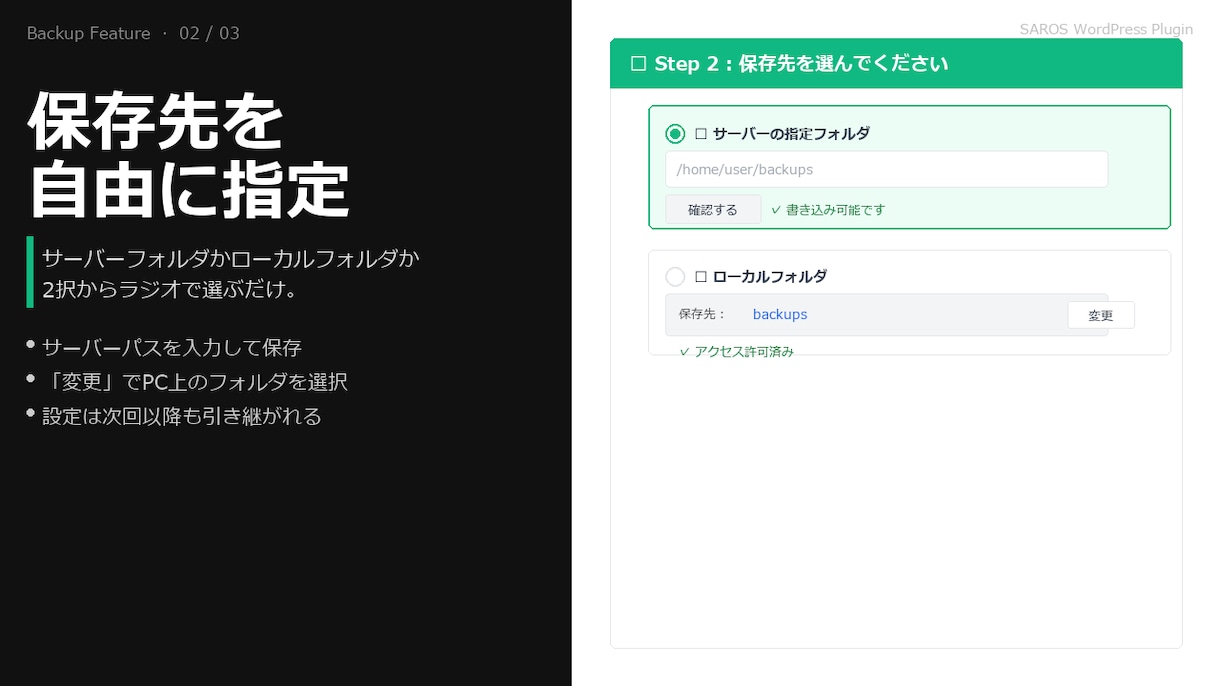
Task: Click the 保存先： label
Action: 703,314
